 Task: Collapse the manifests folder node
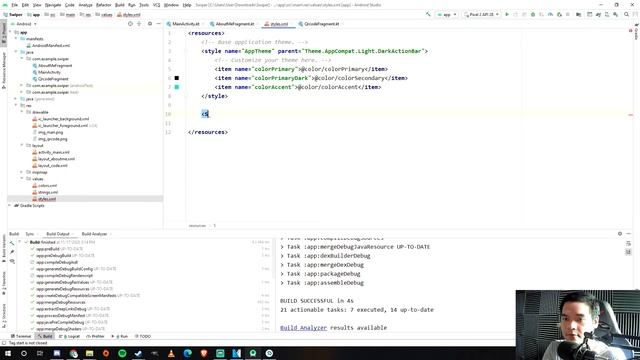16,39
